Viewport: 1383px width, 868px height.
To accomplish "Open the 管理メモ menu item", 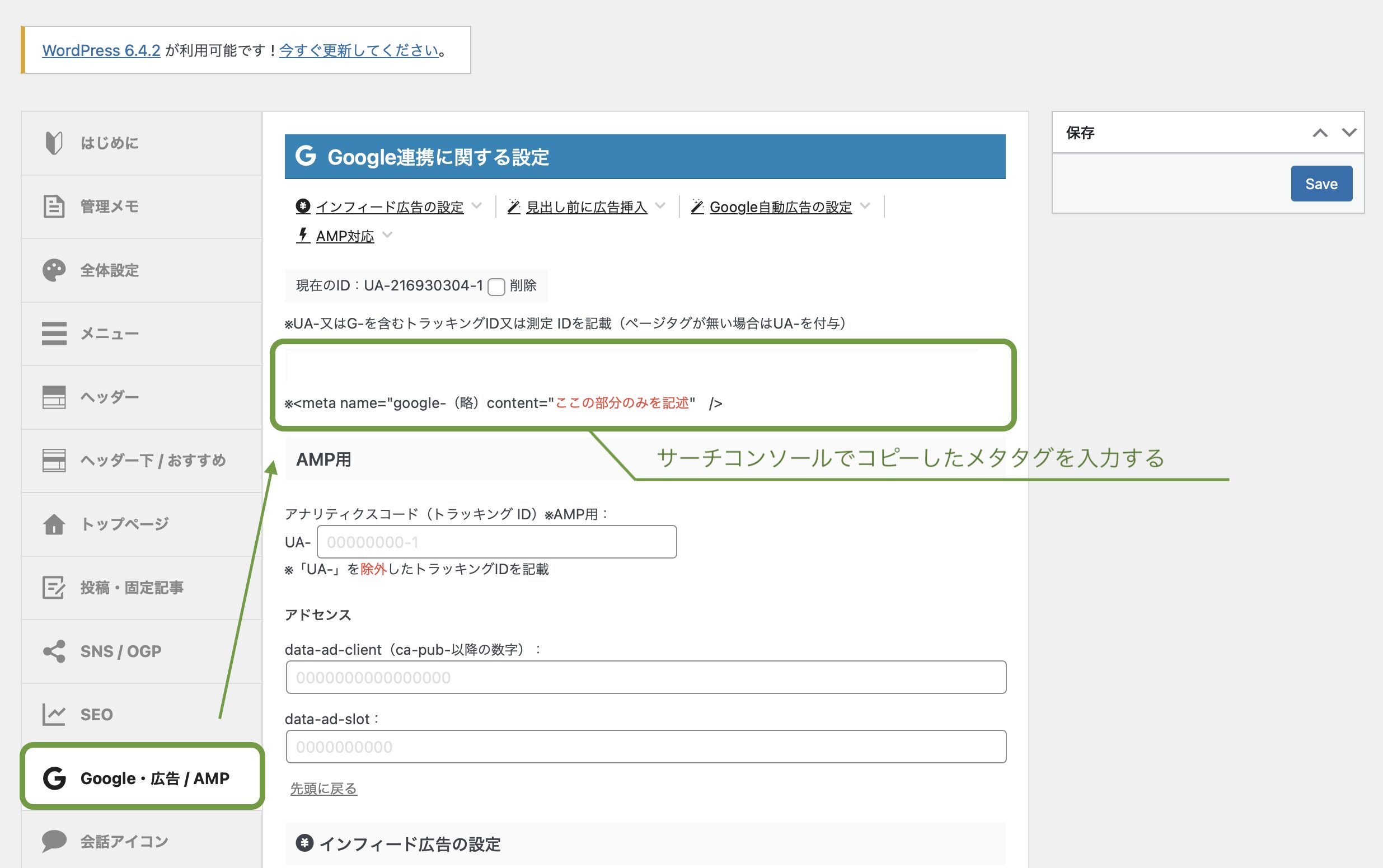I will pos(142,207).
